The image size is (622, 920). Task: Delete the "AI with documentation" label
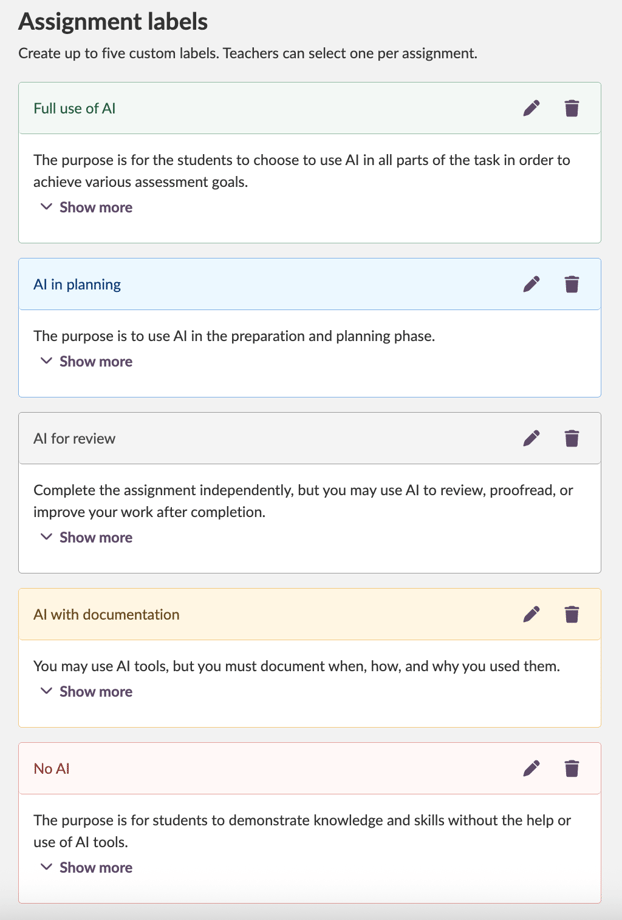571,614
